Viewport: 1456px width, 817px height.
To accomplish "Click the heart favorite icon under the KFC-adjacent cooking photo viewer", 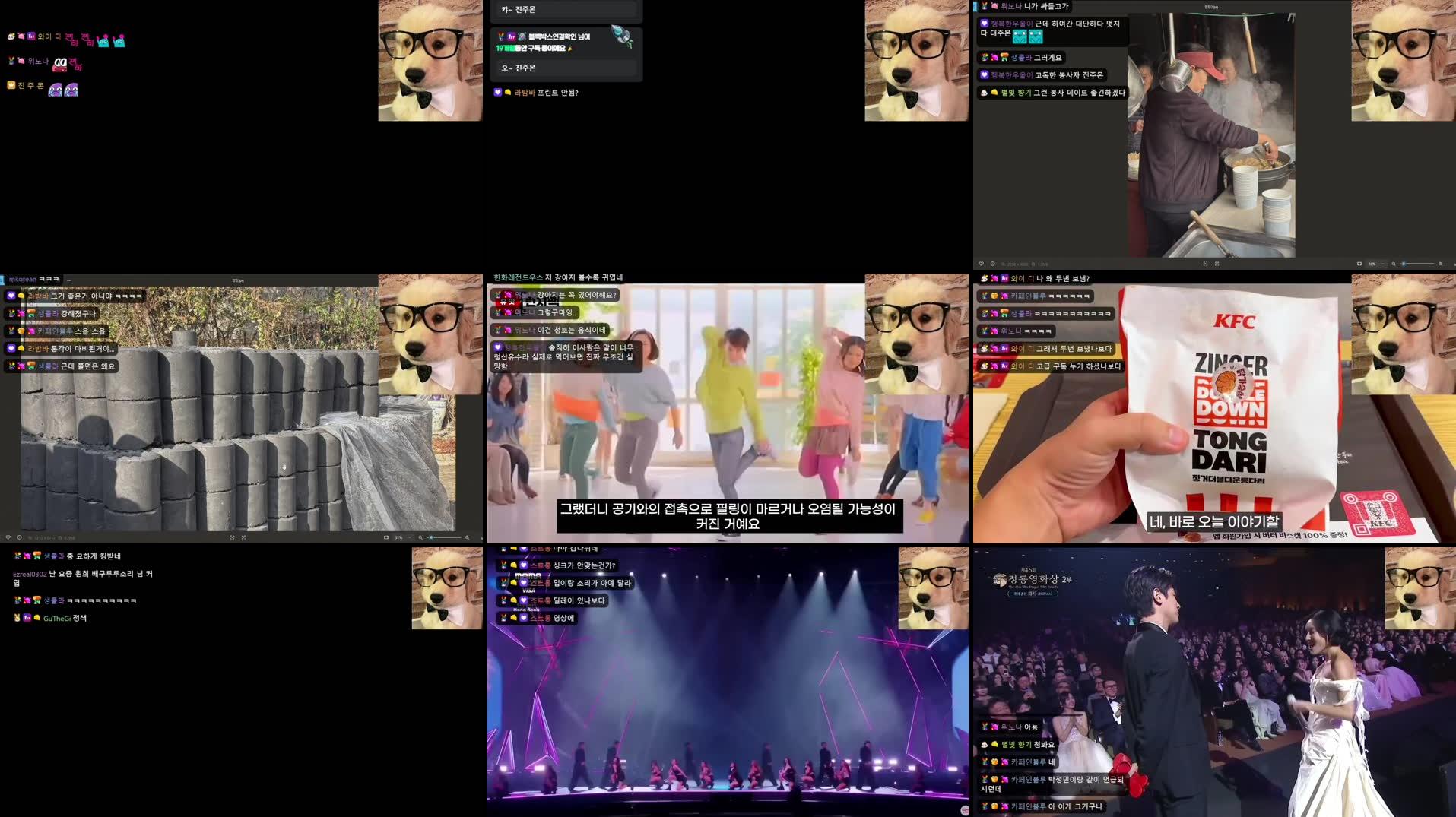I will 981,264.
